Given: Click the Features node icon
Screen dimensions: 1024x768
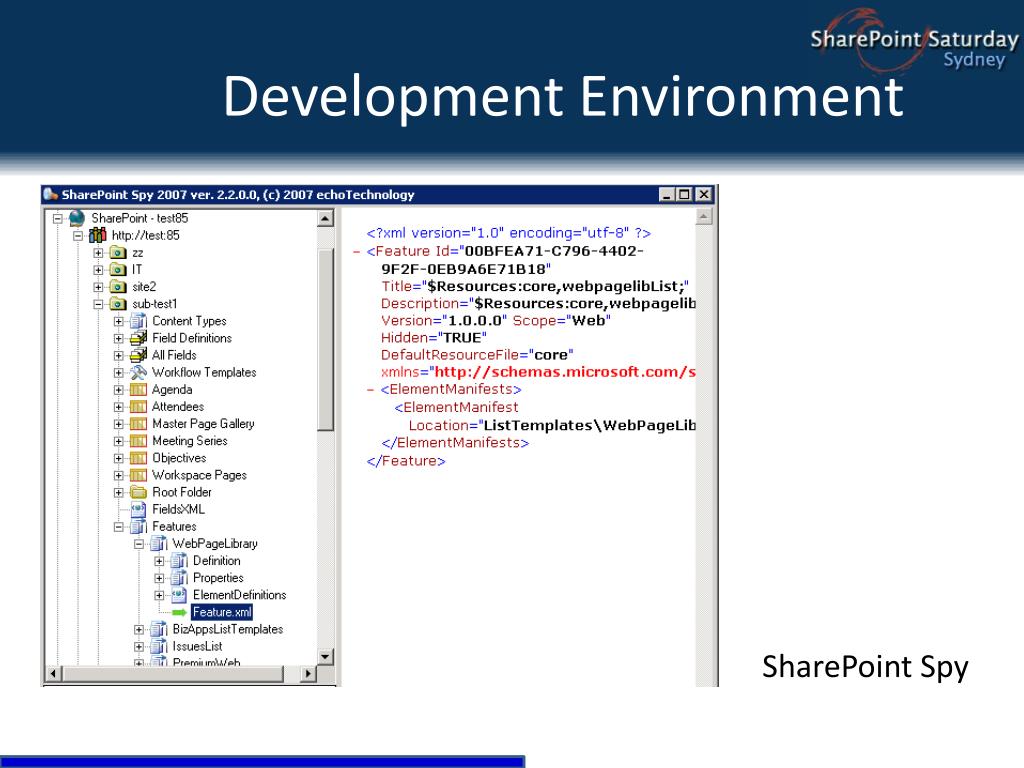Looking at the screenshot, I should pos(138,526).
